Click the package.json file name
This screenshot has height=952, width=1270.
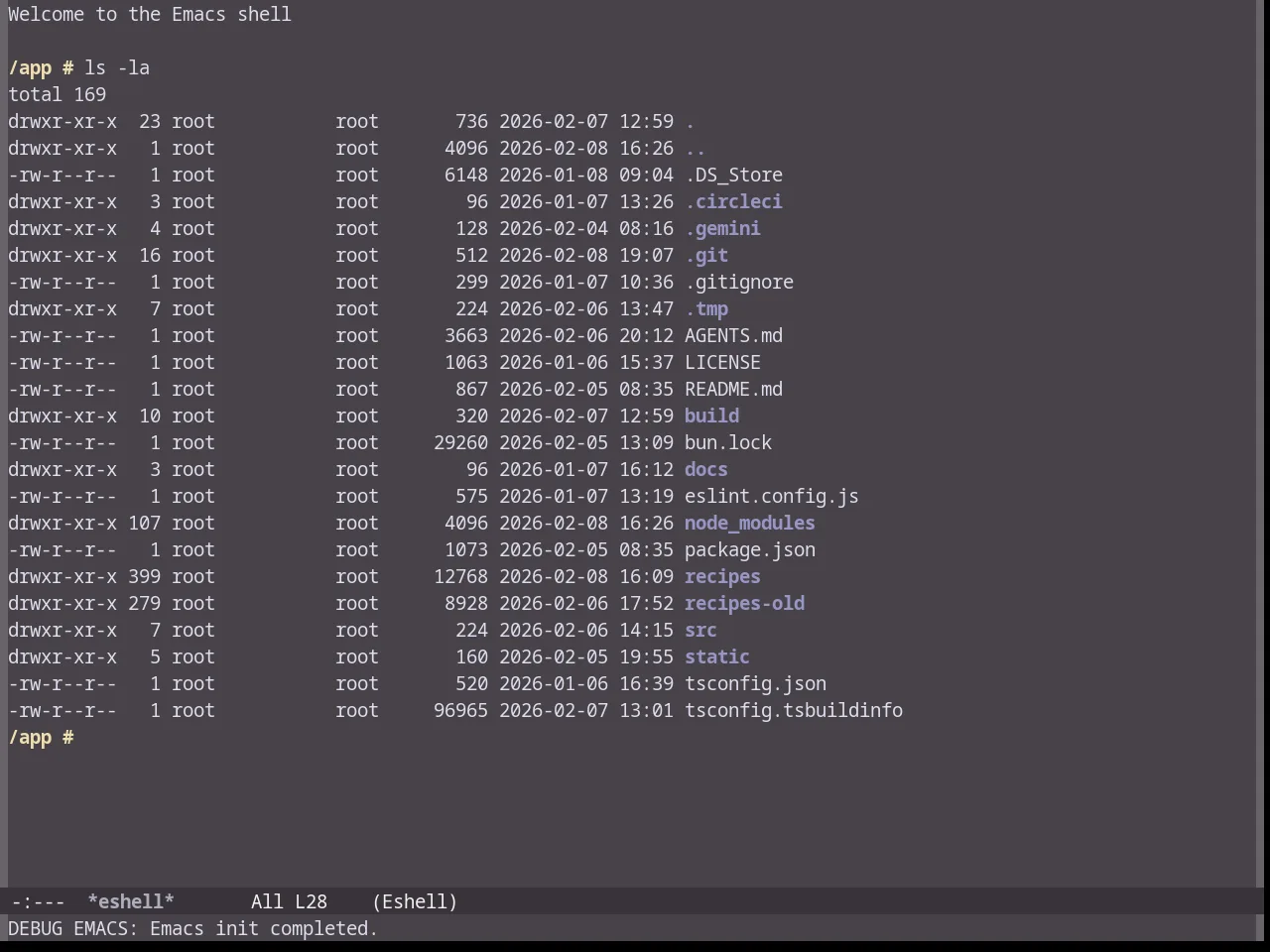click(750, 549)
